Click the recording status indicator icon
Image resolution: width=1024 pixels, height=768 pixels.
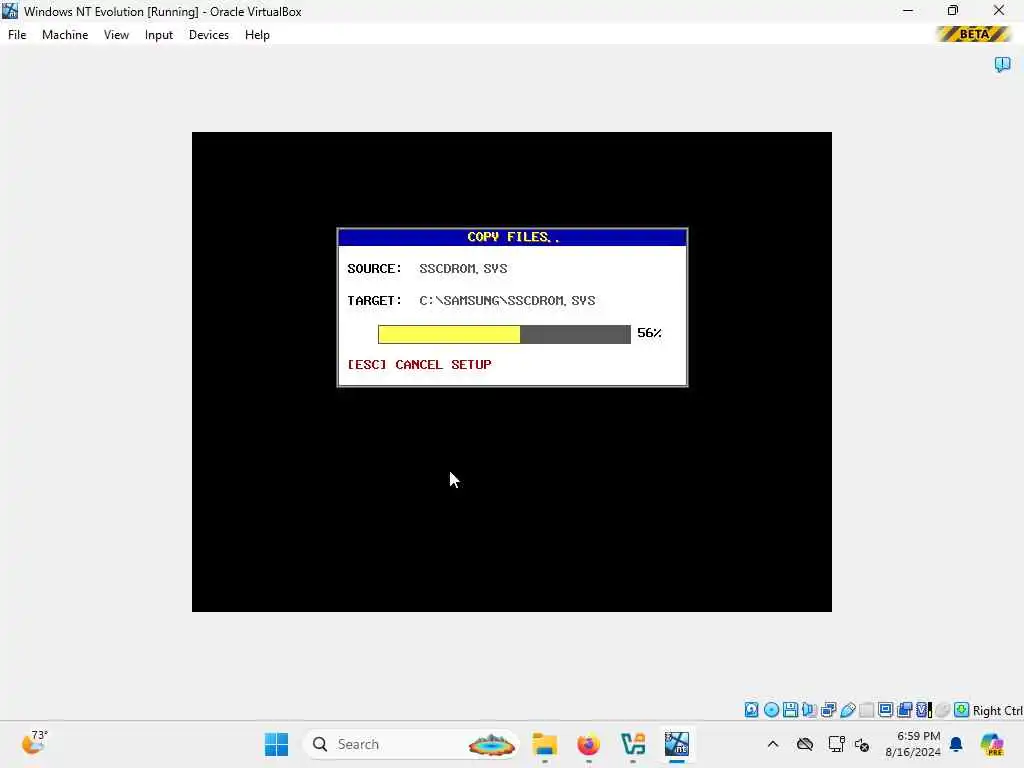pos(904,710)
